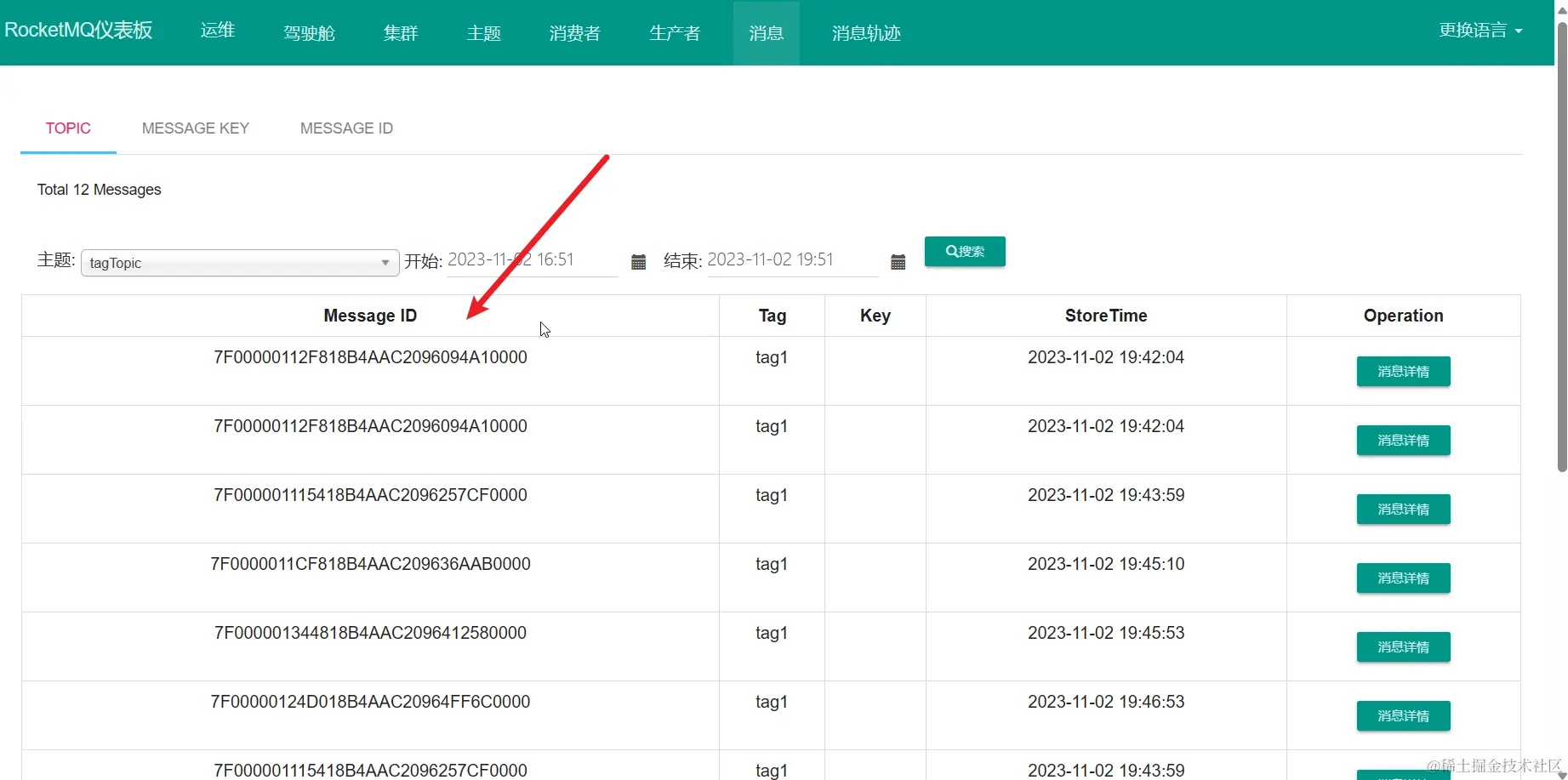
Task: Click the Tag column header
Action: [x=773, y=316]
